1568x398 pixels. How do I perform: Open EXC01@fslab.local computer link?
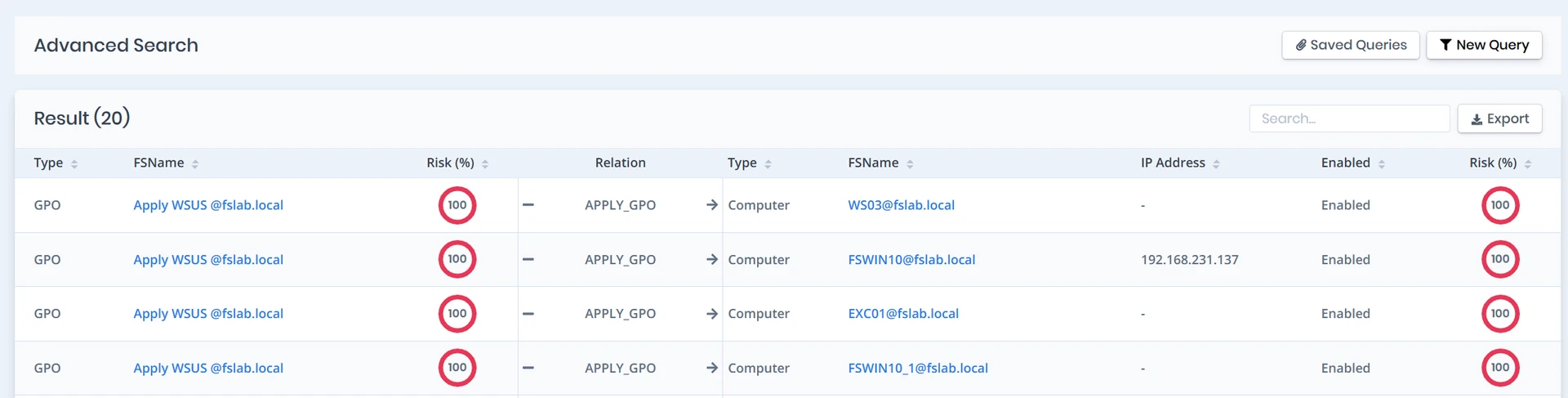pos(903,314)
